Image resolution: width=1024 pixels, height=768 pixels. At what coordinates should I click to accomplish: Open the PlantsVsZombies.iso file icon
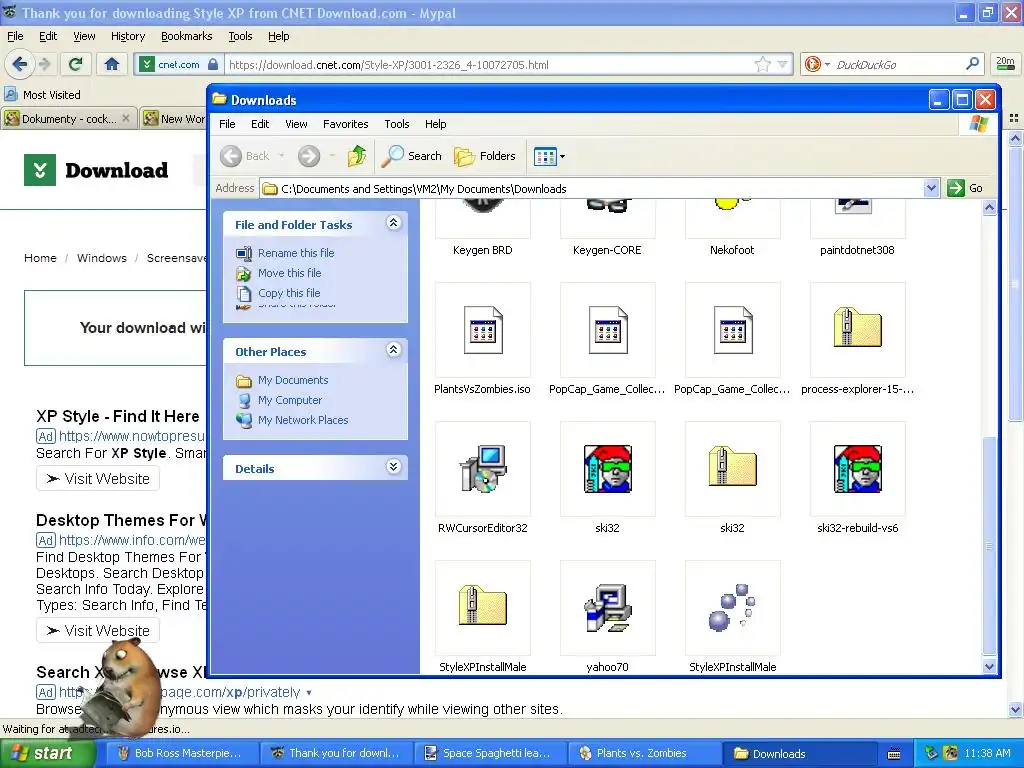483,330
